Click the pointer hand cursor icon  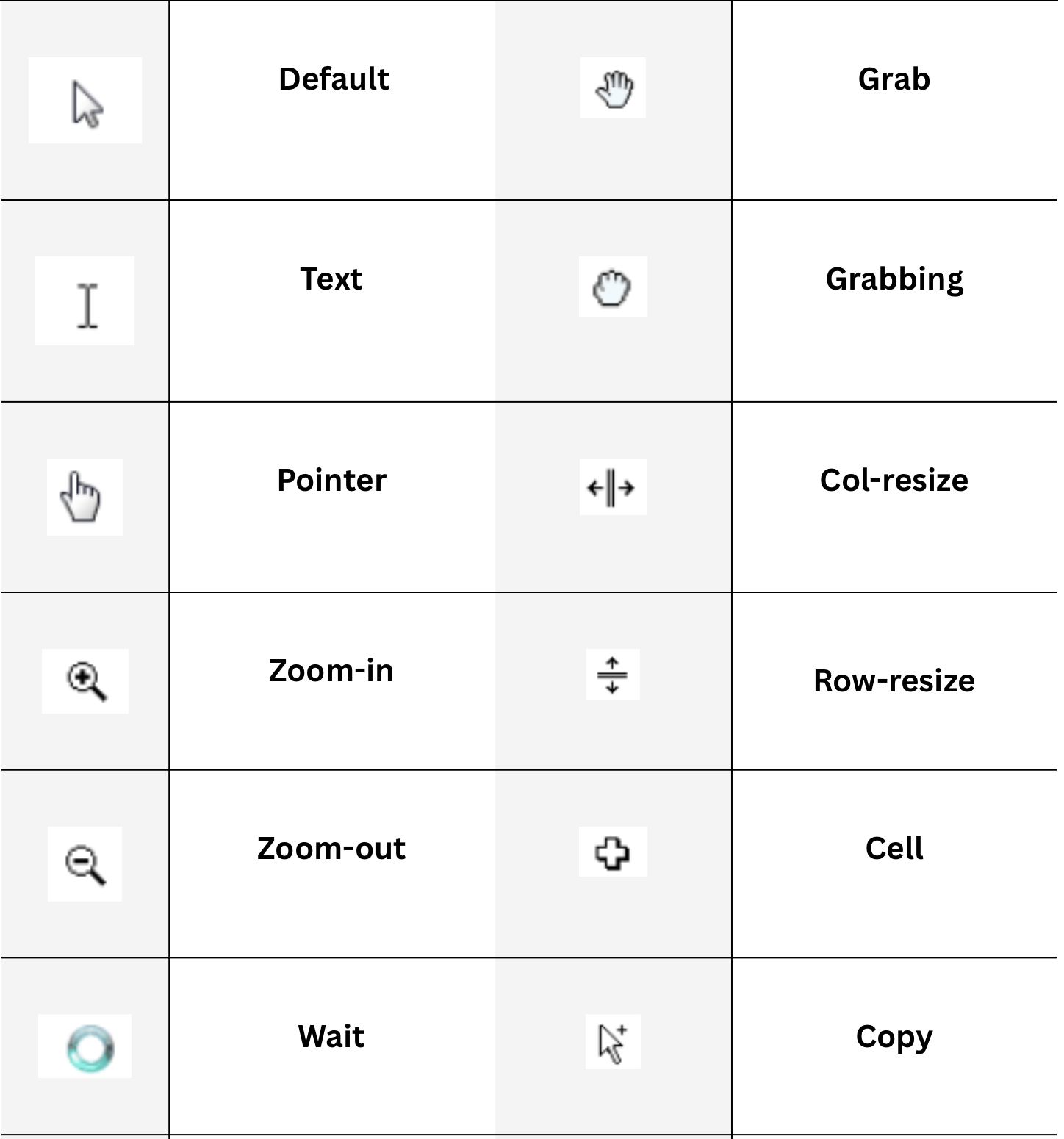(81, 497)
